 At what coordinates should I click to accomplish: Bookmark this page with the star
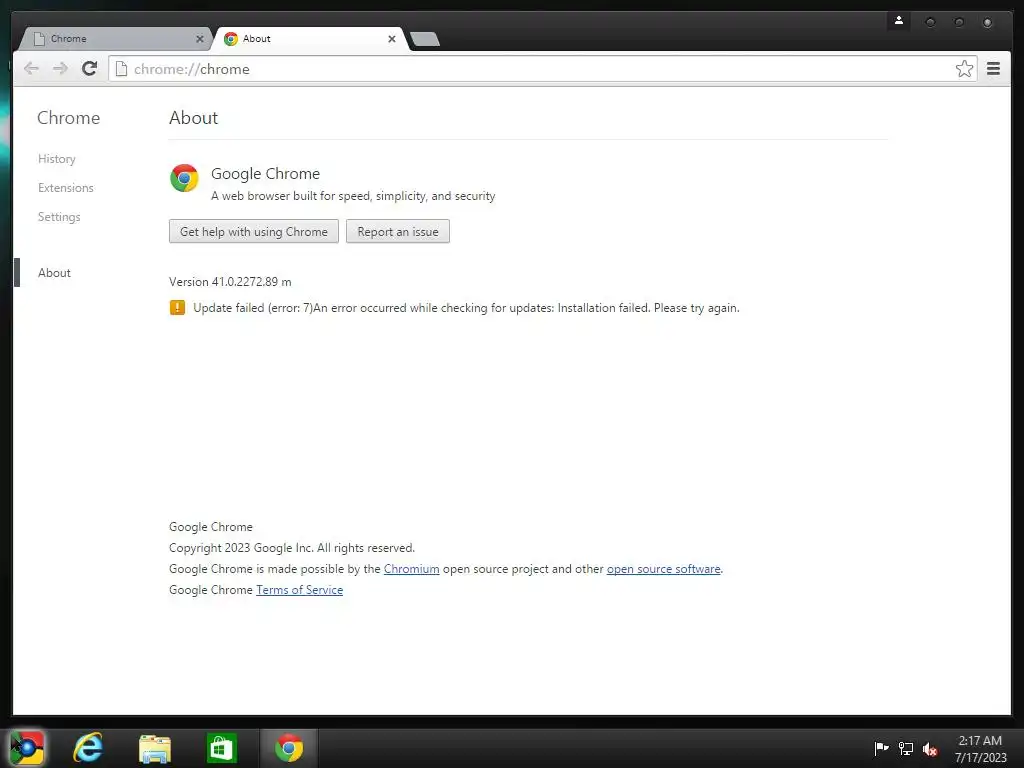(964, 69)
